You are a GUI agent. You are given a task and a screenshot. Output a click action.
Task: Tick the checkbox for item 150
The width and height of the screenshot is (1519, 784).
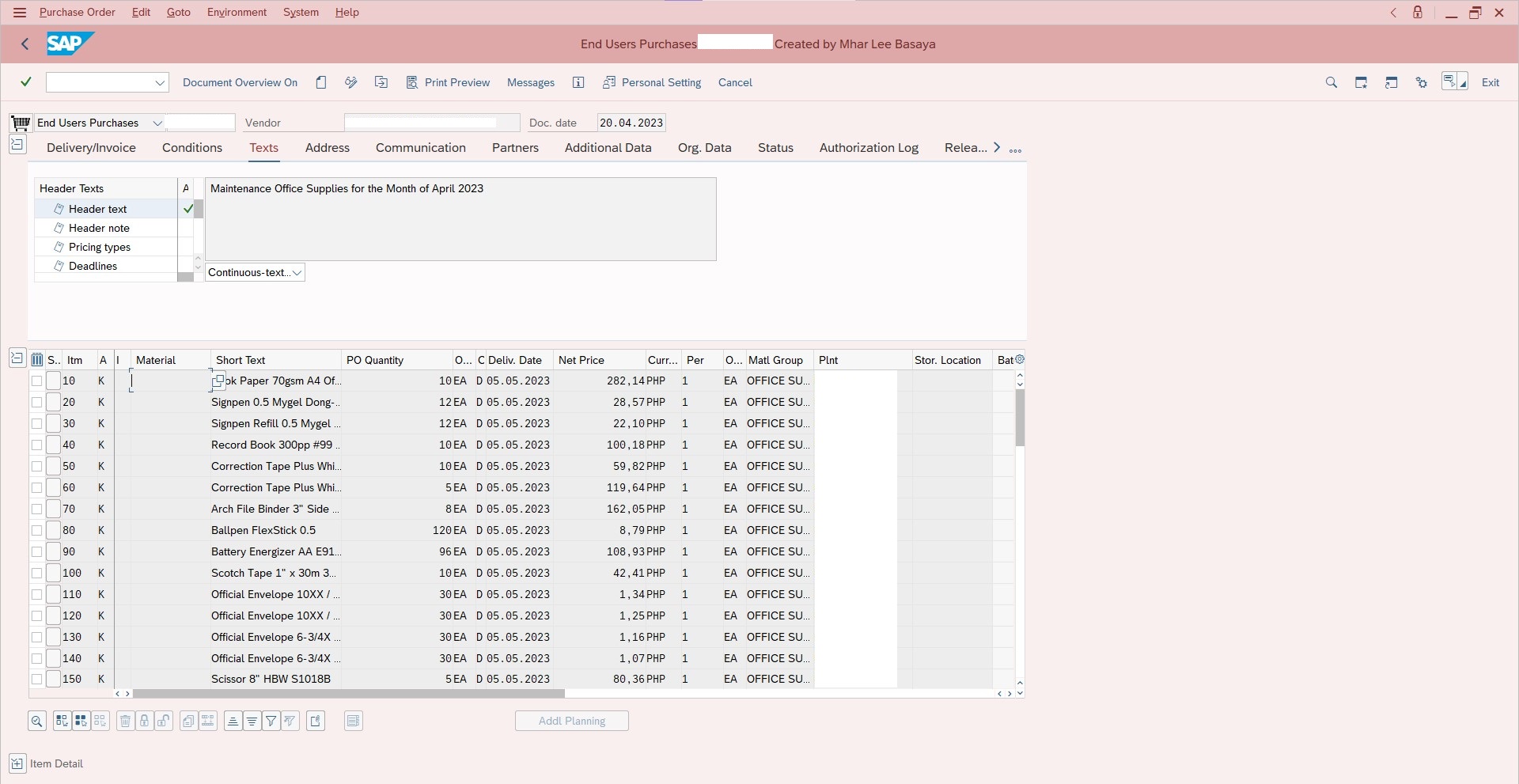pos(36,680)
